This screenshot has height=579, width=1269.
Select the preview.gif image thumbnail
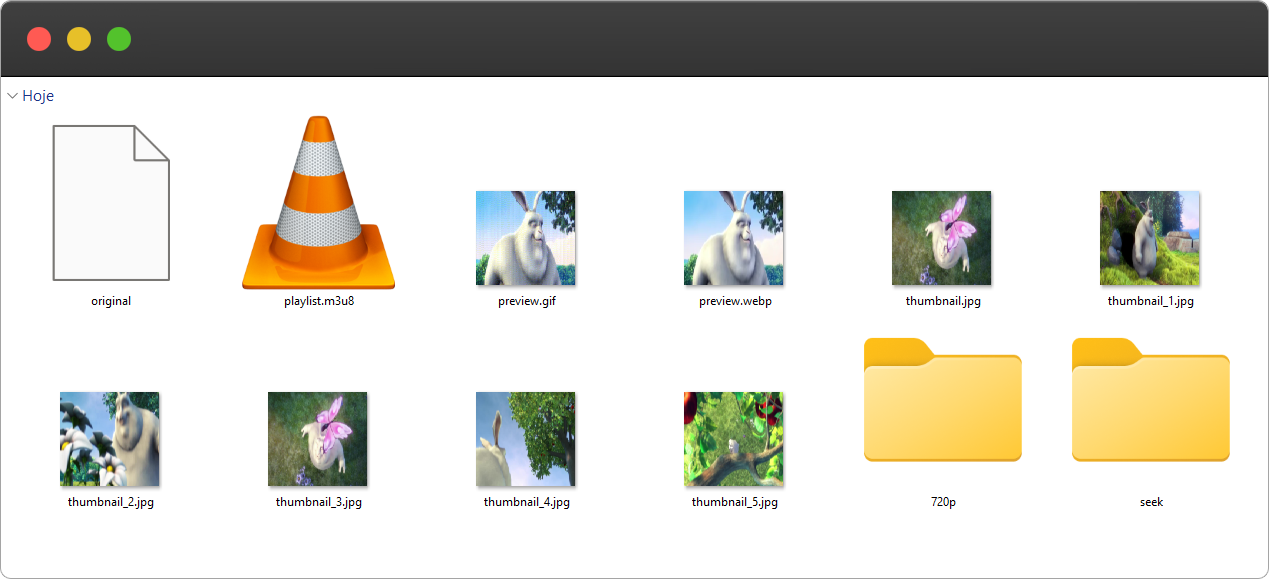(526, 238)
